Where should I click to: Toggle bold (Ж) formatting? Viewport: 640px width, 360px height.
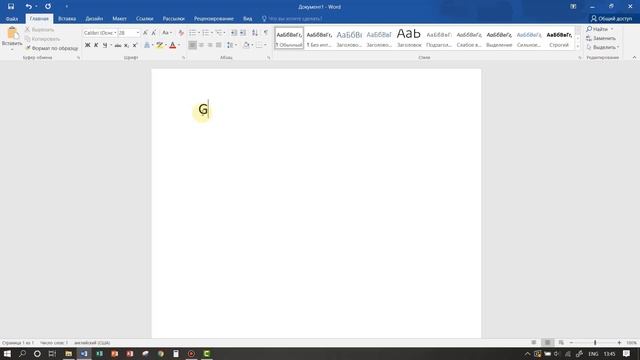87,45
